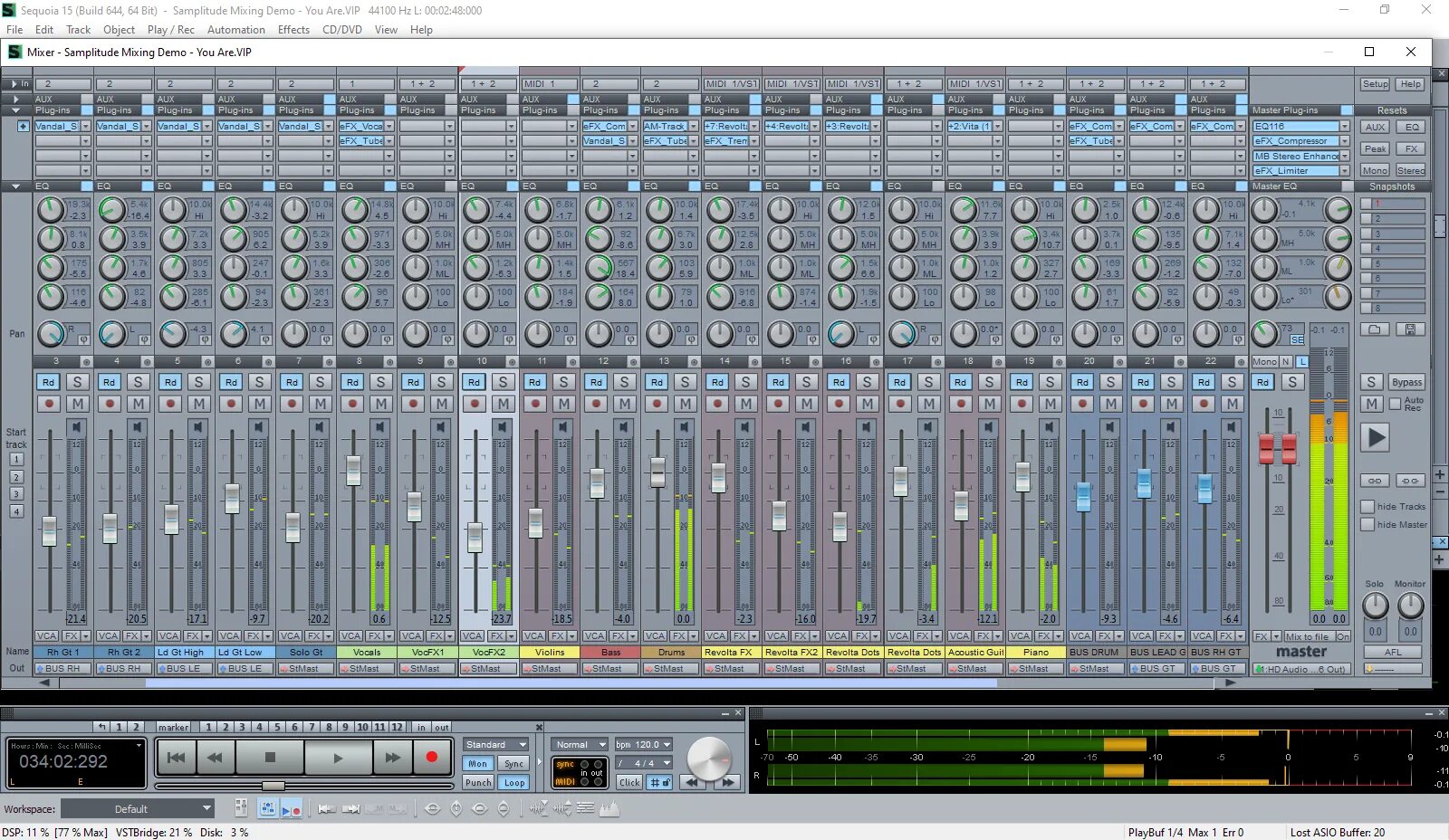The image size is (1449, 840).
Task: Click the AFL button
Action: 1393,652
